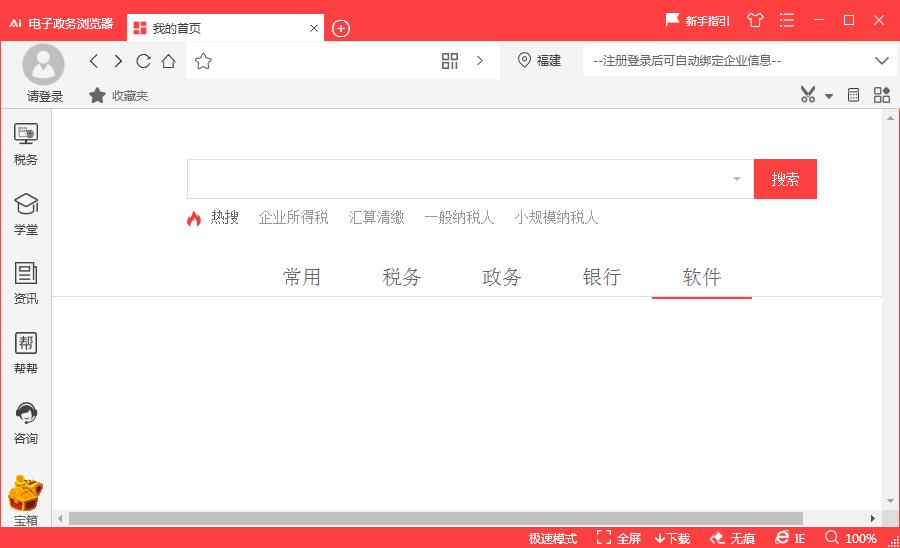Bookmark page with star icon in address bar
The image size is (900, 548).
(203, 61)
